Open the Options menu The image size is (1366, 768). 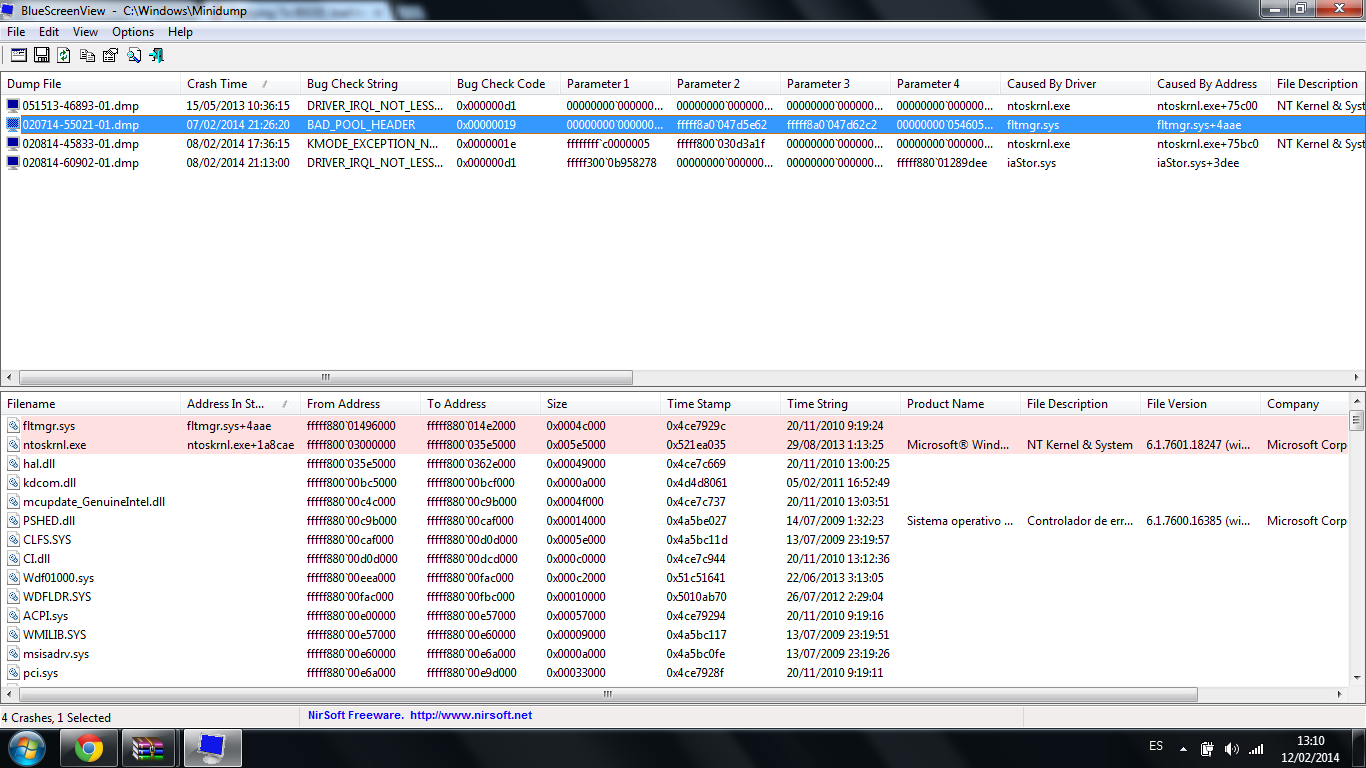point(133,32)
